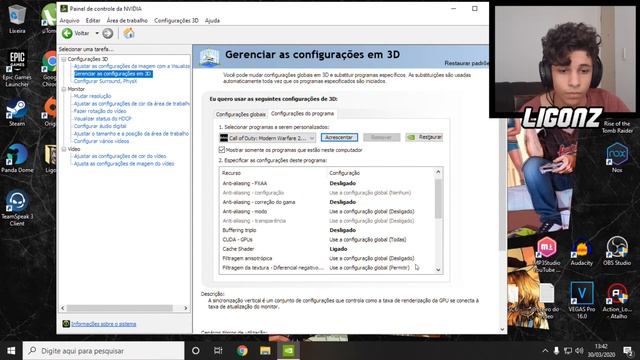The image size is (640, 360).
Task: Open the Configurações 3D menu
Action: tap(176, 20)
